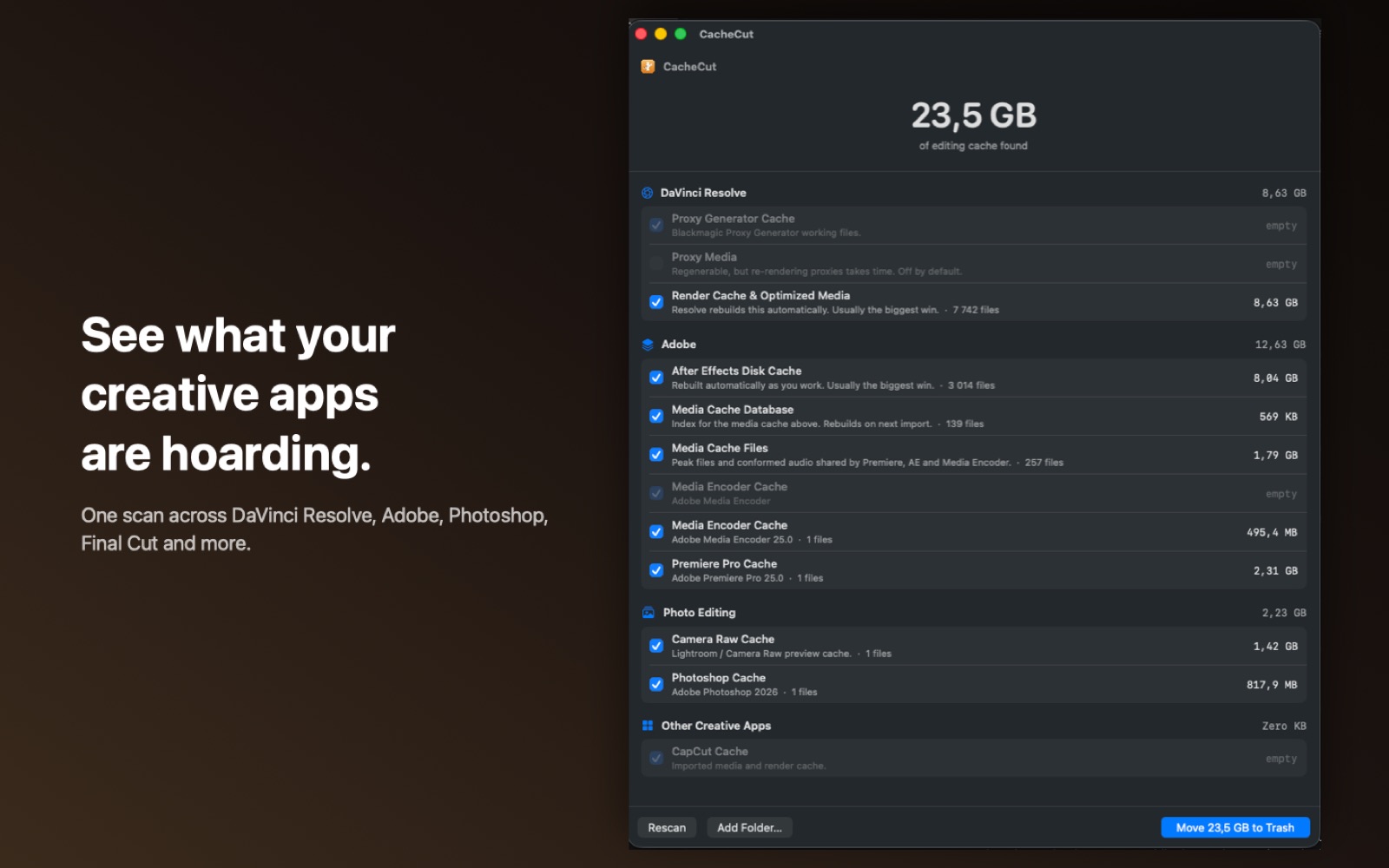Select the Other Creative Apps heading
Viewport: 1389px width, 868px height.
[x=716, y=726]
